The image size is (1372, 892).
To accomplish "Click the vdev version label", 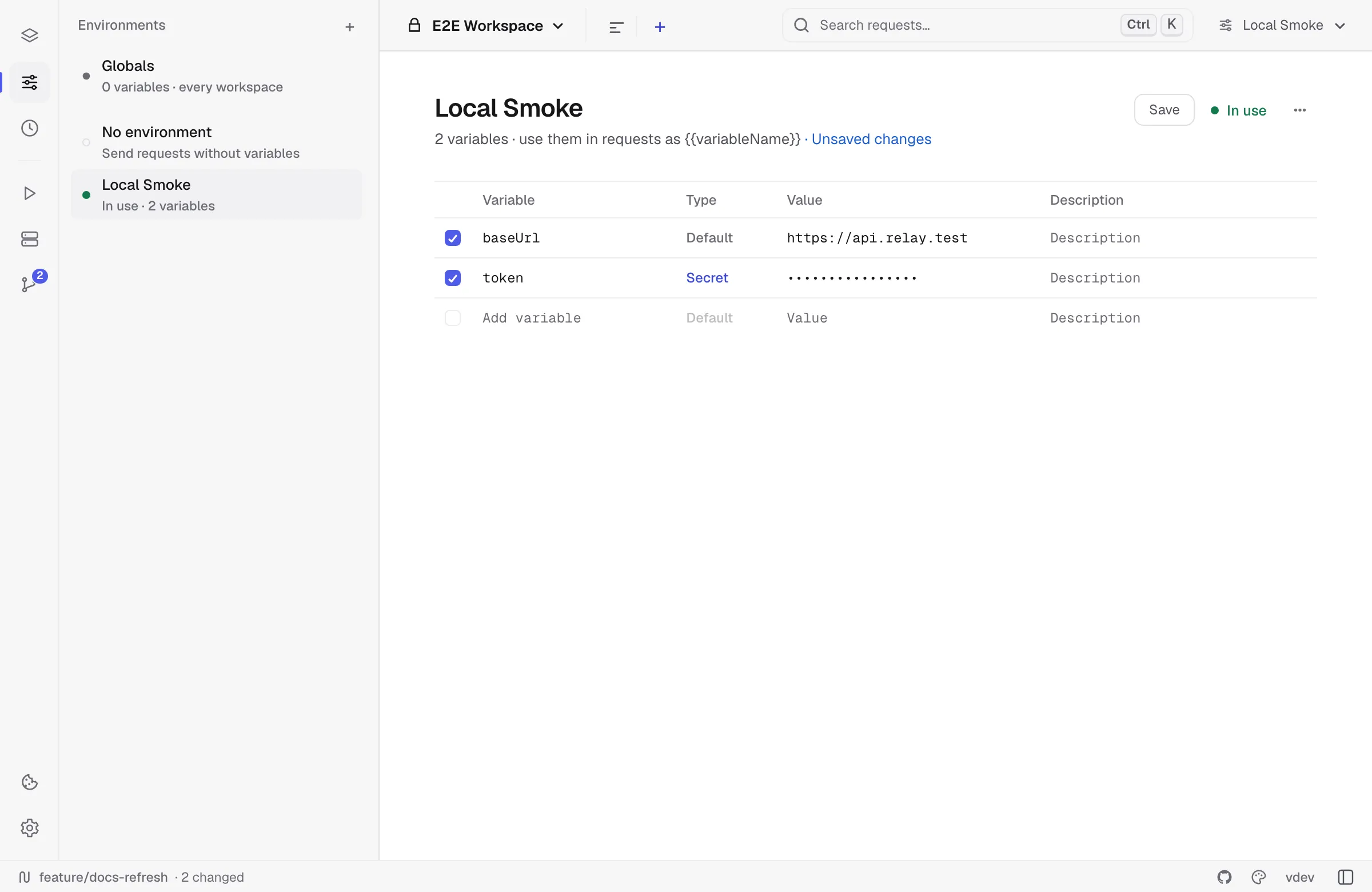I will [x=1299, y=877].
